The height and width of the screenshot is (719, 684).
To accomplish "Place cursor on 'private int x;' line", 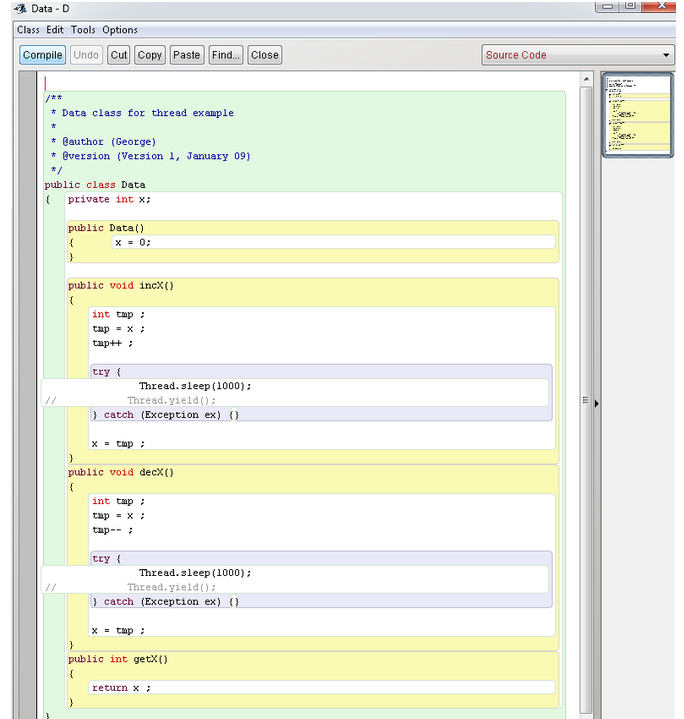I will tap(109, 199).
